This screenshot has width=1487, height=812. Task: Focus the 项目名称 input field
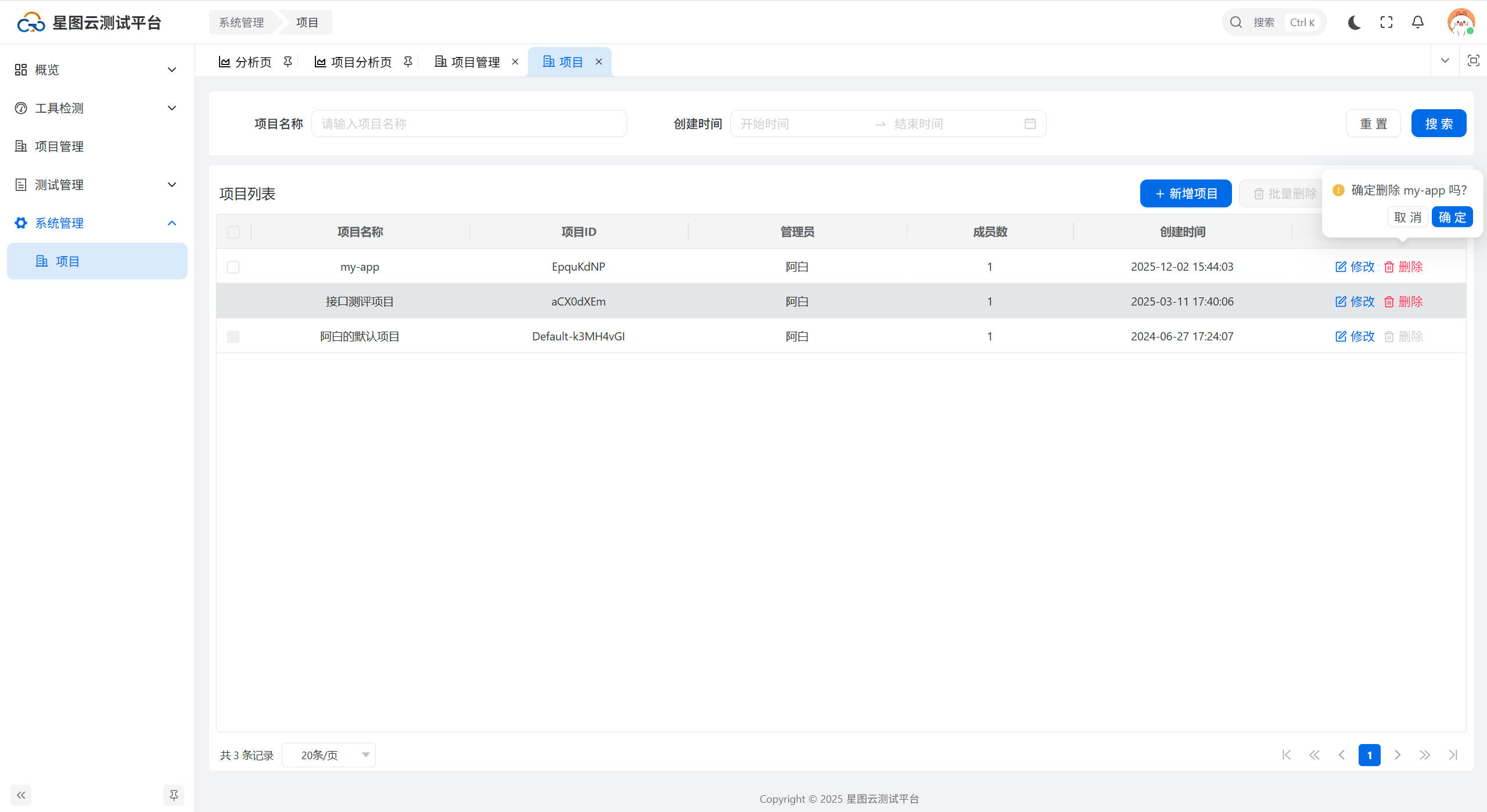[469, 124]
